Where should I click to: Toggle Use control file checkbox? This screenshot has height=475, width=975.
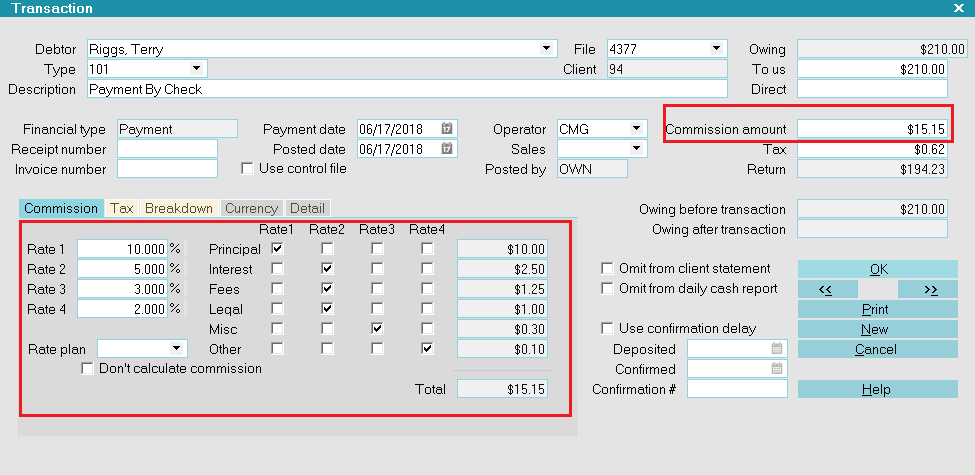(247, 168)
